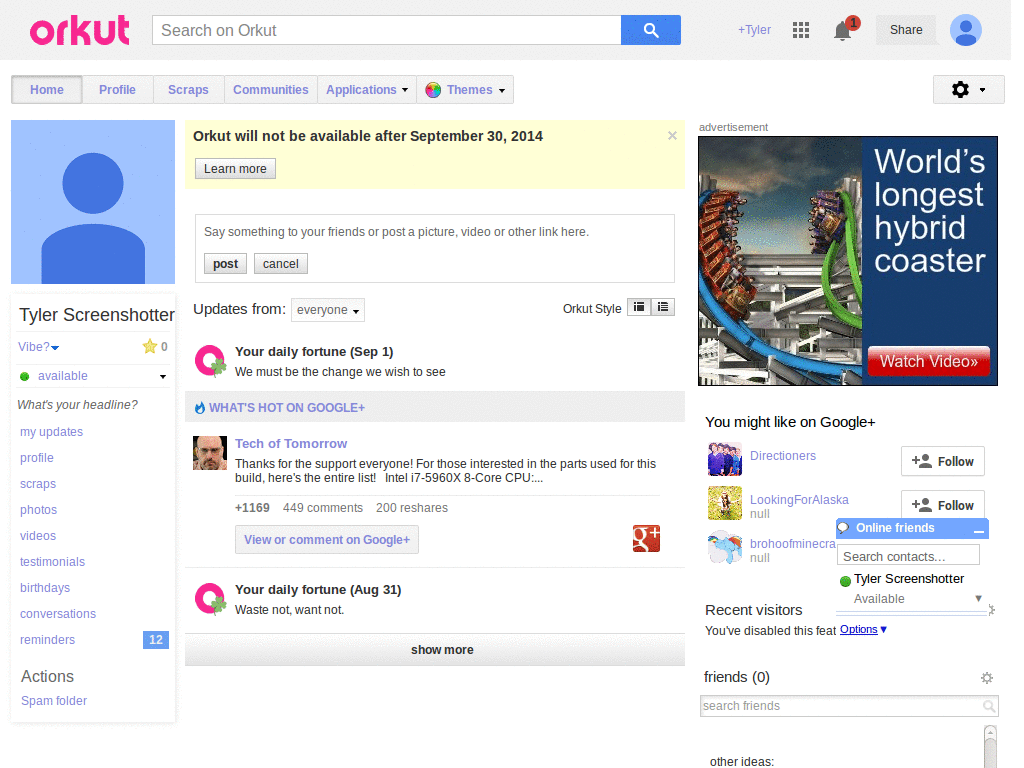Click the Sep 1 daily fortune icon
Image resolution: width=1024 pixels, height=768 pixels.
click(210, 361)
